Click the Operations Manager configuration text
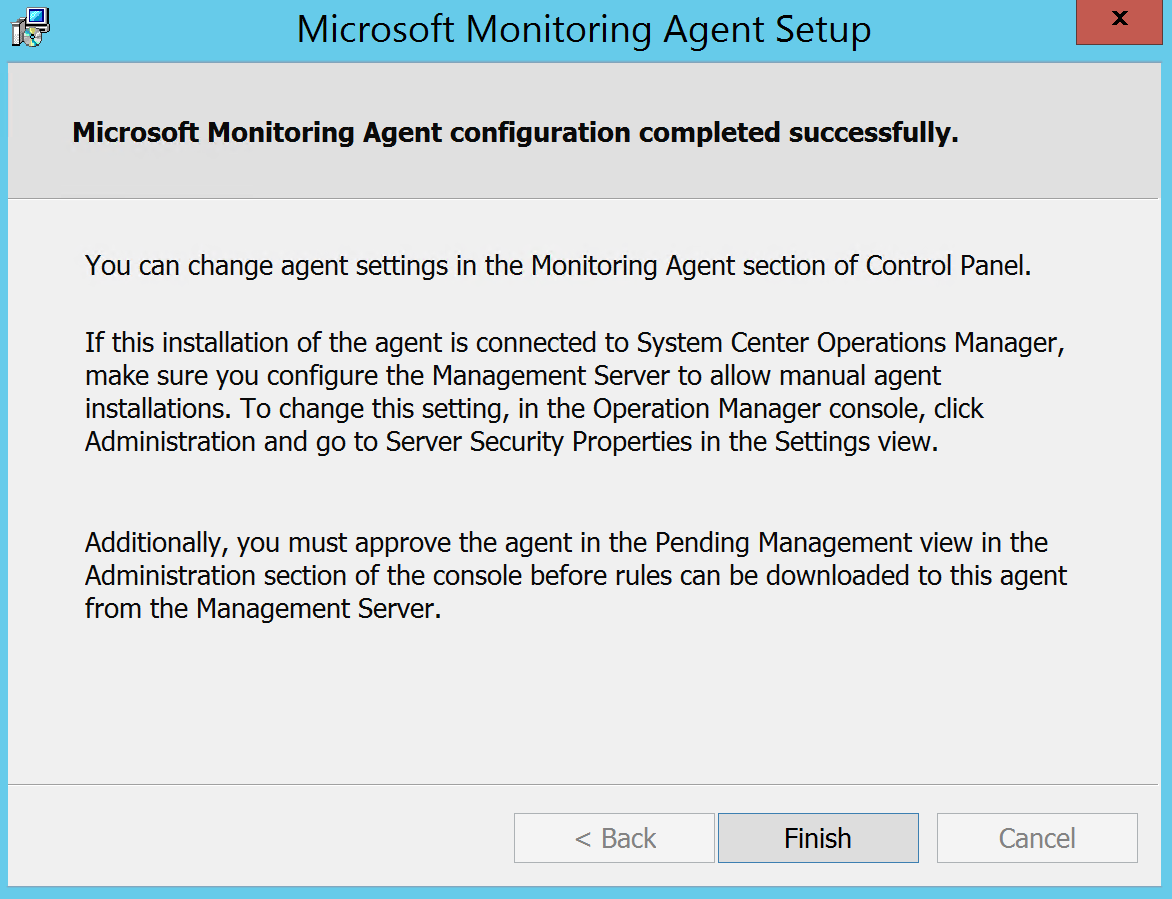Image resolution: width=1172 pixels, height=899 pixels. coord(574,391)
